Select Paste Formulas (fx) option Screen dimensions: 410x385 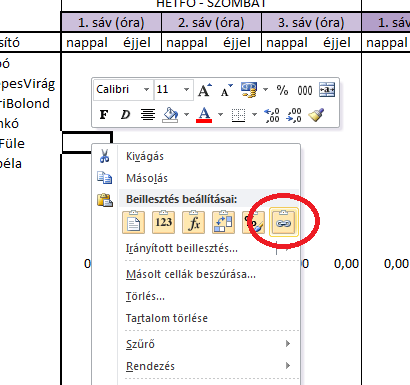(193, 222)
